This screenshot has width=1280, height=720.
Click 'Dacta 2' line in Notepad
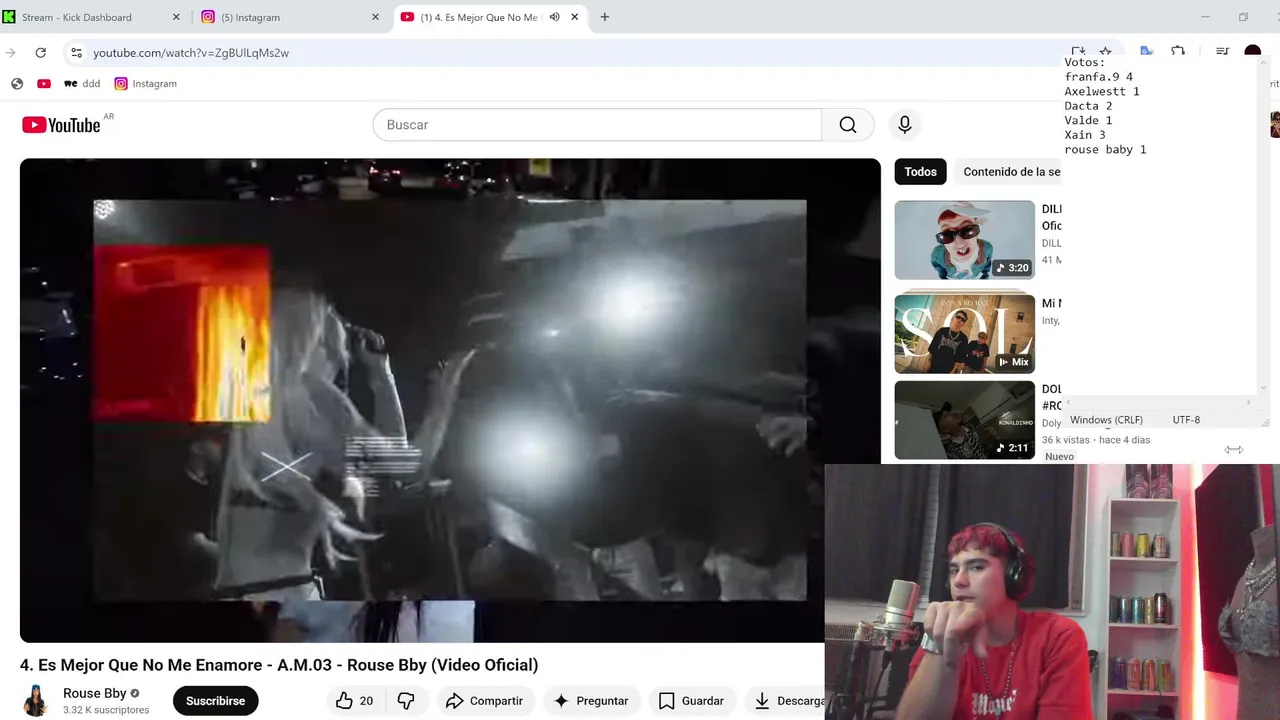point(1088,106)
